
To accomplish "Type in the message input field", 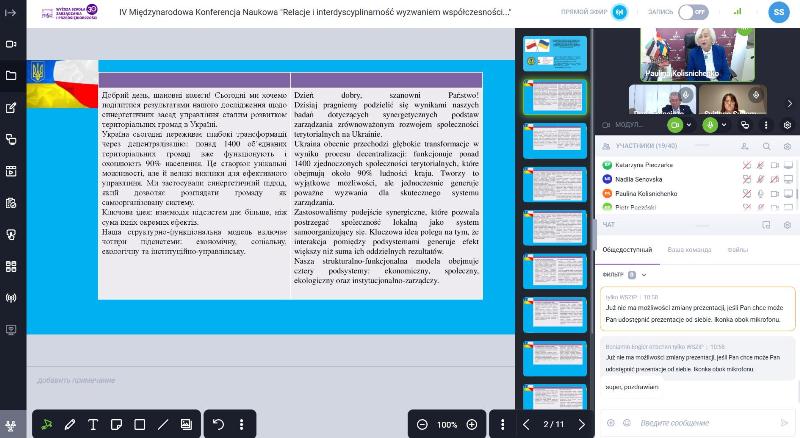I will 690,423.
